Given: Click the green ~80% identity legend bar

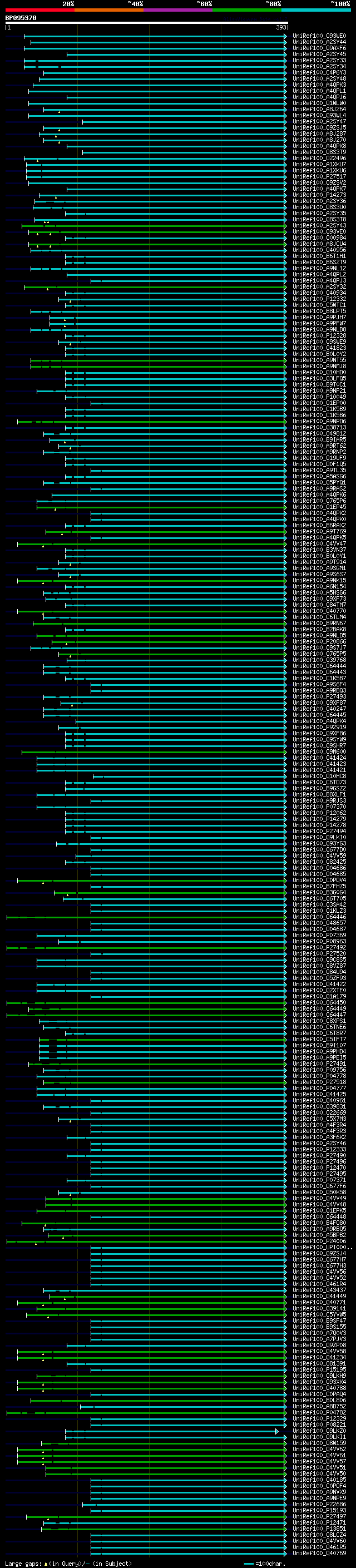Looking at the screenshot, I should pyautogui.click(x=247, y=10).
